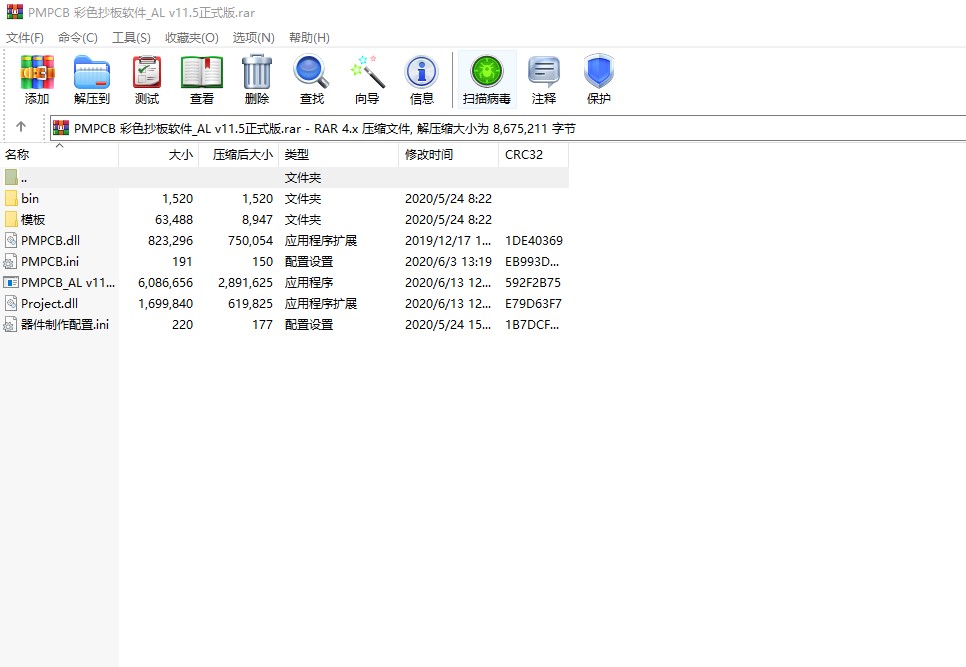The height and width of the screenshot is (667, 966).
Task: Start the virus scan (扫描病毒) tool
Action: [x=487, y=71]
